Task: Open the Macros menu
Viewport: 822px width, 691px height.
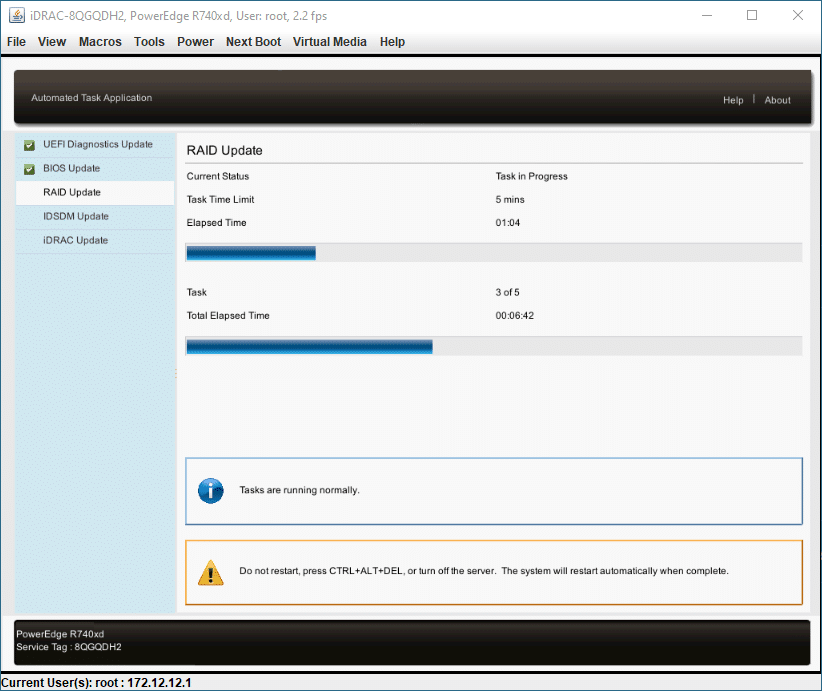Action: tap(100, 42)
